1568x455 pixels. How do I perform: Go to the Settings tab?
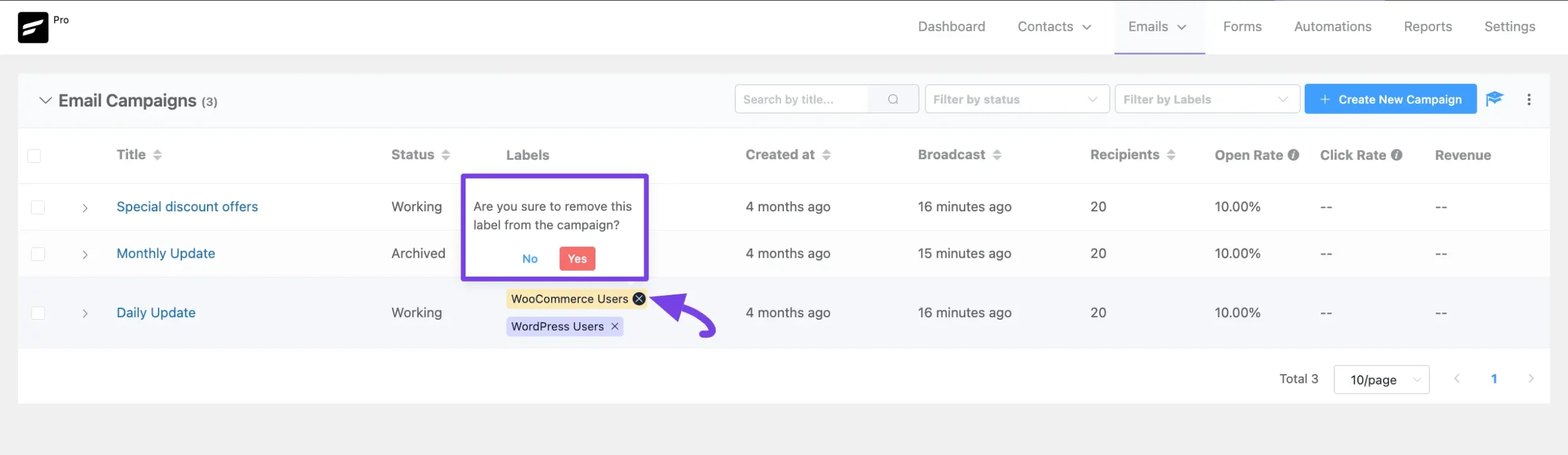(1509, 27)
